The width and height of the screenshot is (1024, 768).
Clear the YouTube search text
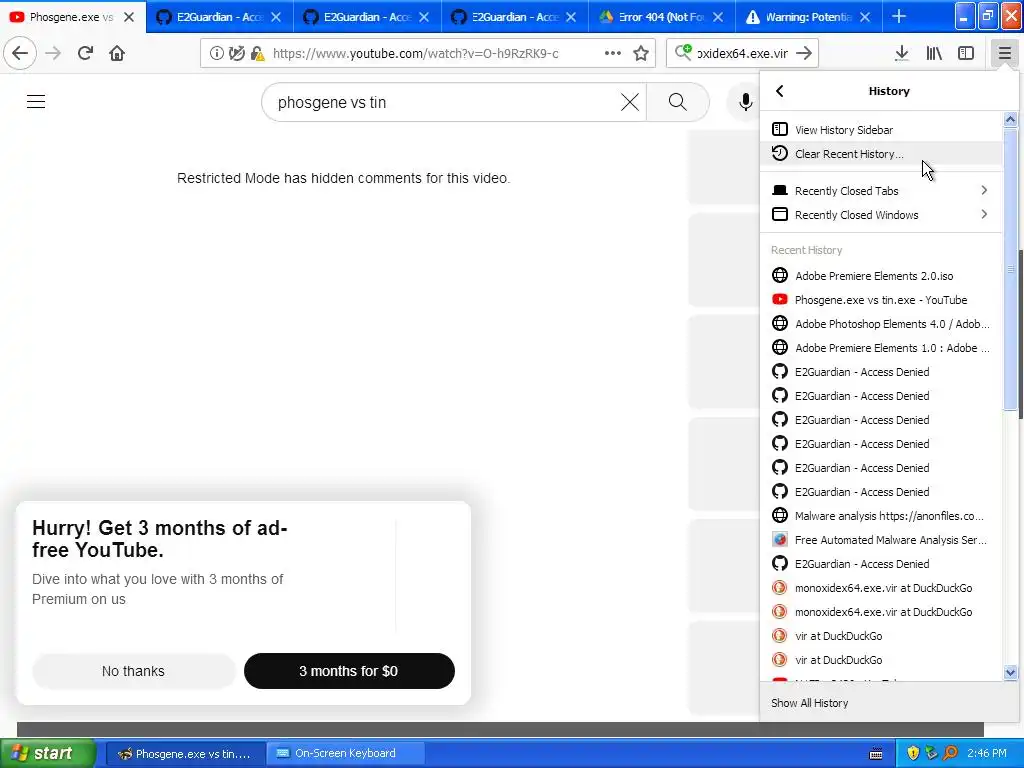tap(630, 102)
